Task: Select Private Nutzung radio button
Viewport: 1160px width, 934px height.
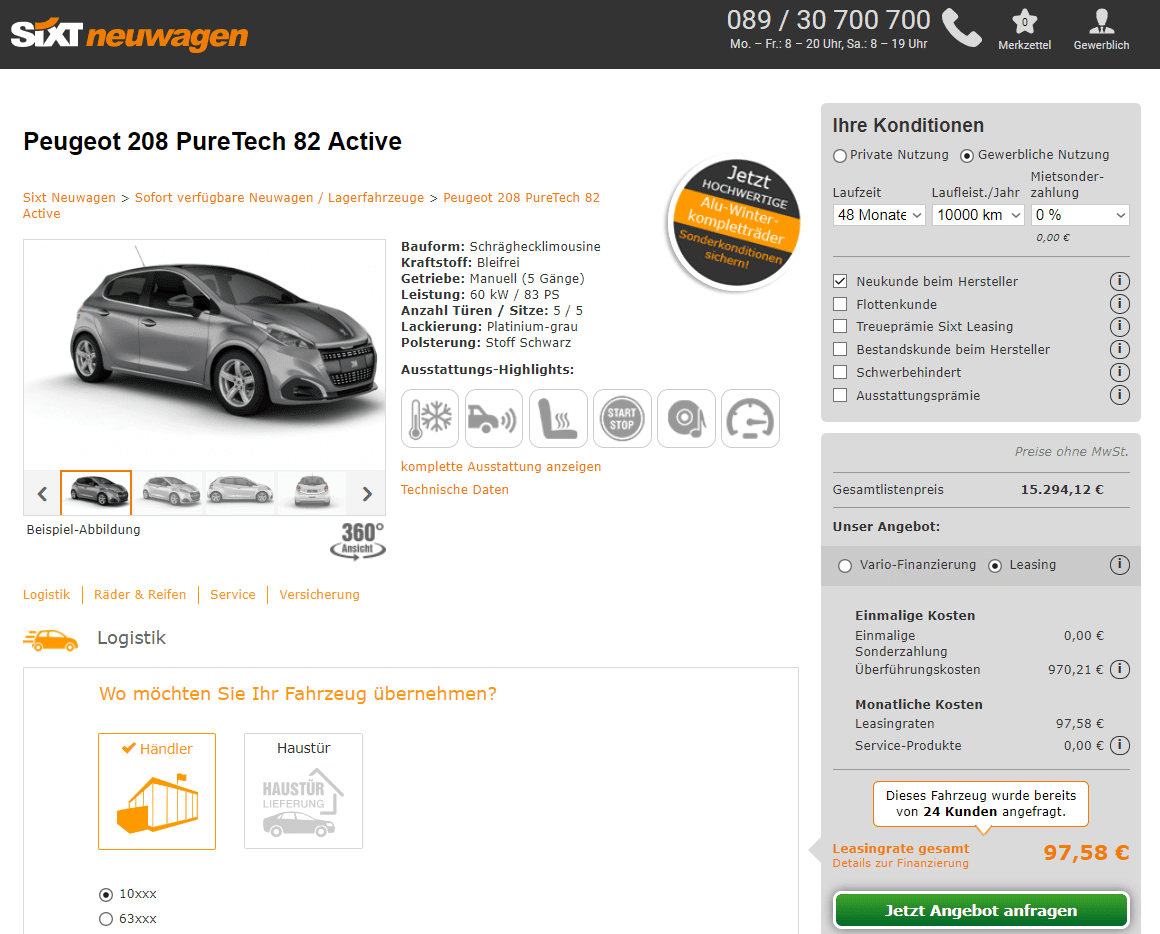Action: tap(840, 155)
